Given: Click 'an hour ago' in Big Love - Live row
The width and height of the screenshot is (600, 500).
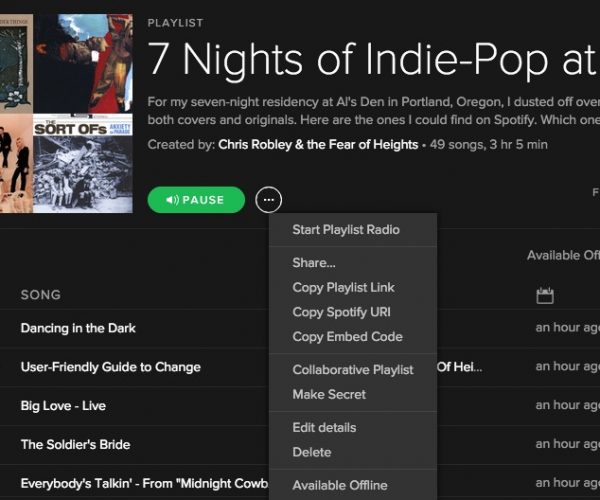Looking at the screenshot, I should [567, 405].
